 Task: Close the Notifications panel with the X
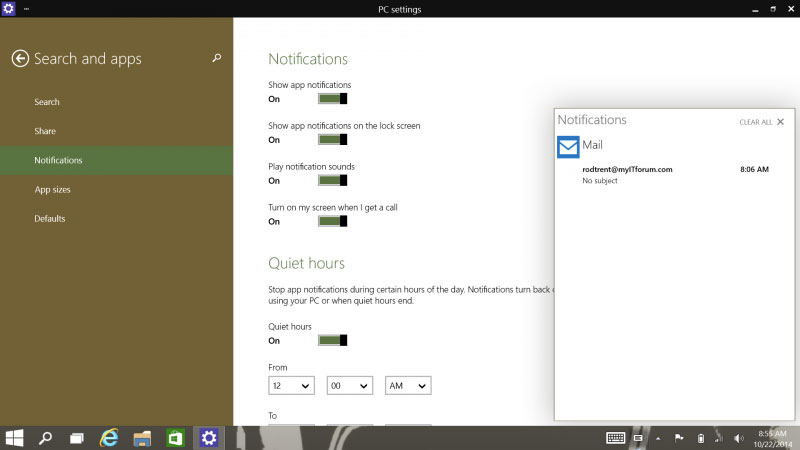[781, 122]
